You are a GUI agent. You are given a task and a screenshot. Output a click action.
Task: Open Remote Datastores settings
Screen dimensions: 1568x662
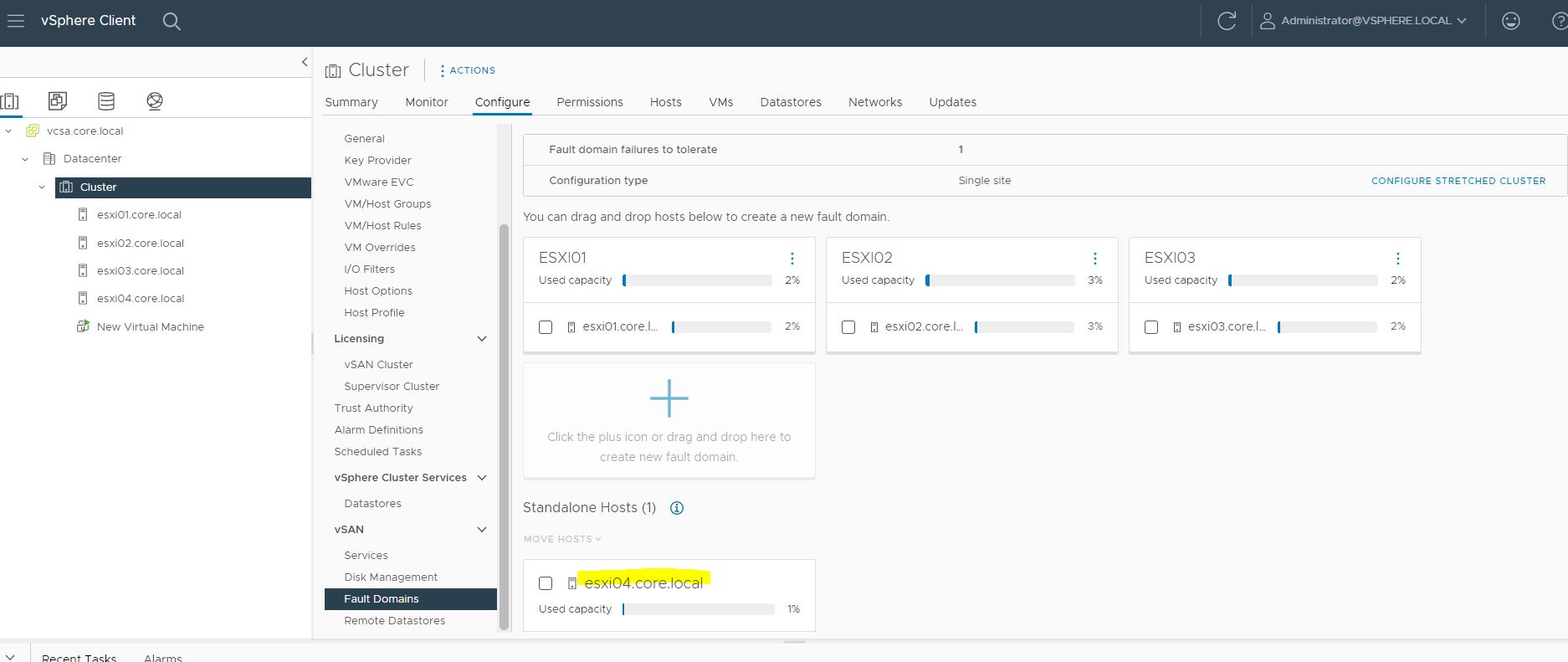395,621
